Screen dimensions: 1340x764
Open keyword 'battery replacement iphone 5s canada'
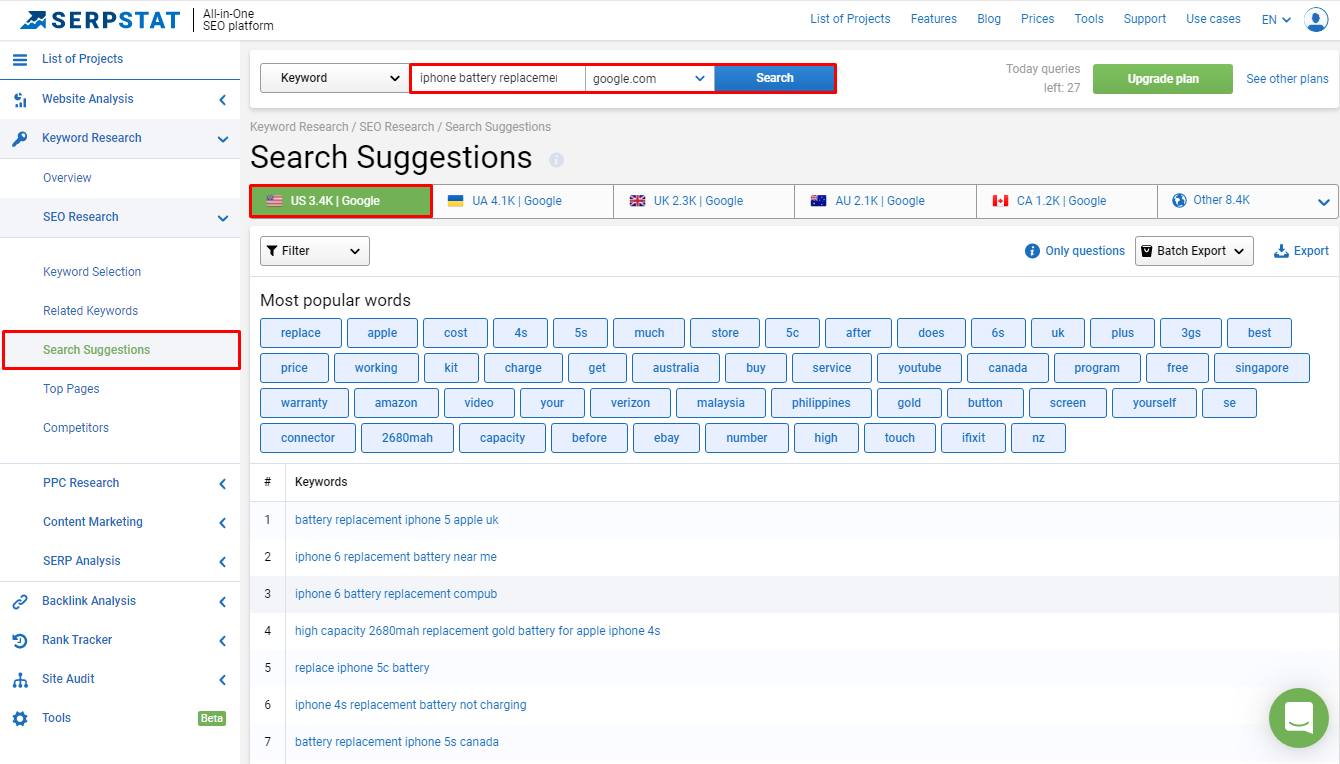pyautogui.click(x=397, y=742)
